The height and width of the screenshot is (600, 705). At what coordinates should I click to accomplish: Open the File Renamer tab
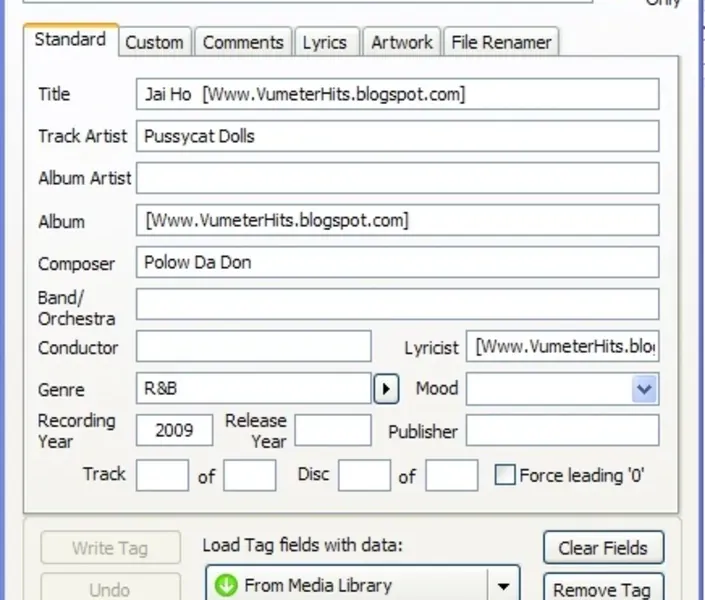[x=501, y=42]
